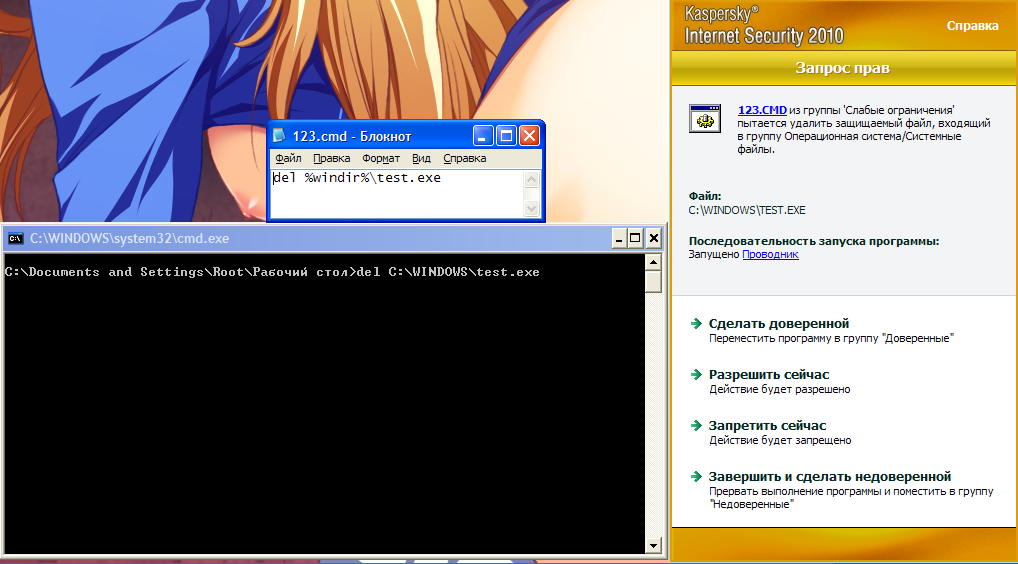The height and width of the screenshot is (564, 1018).
Task: Open the Файл menu in Notepad
Action: (288, 158)
